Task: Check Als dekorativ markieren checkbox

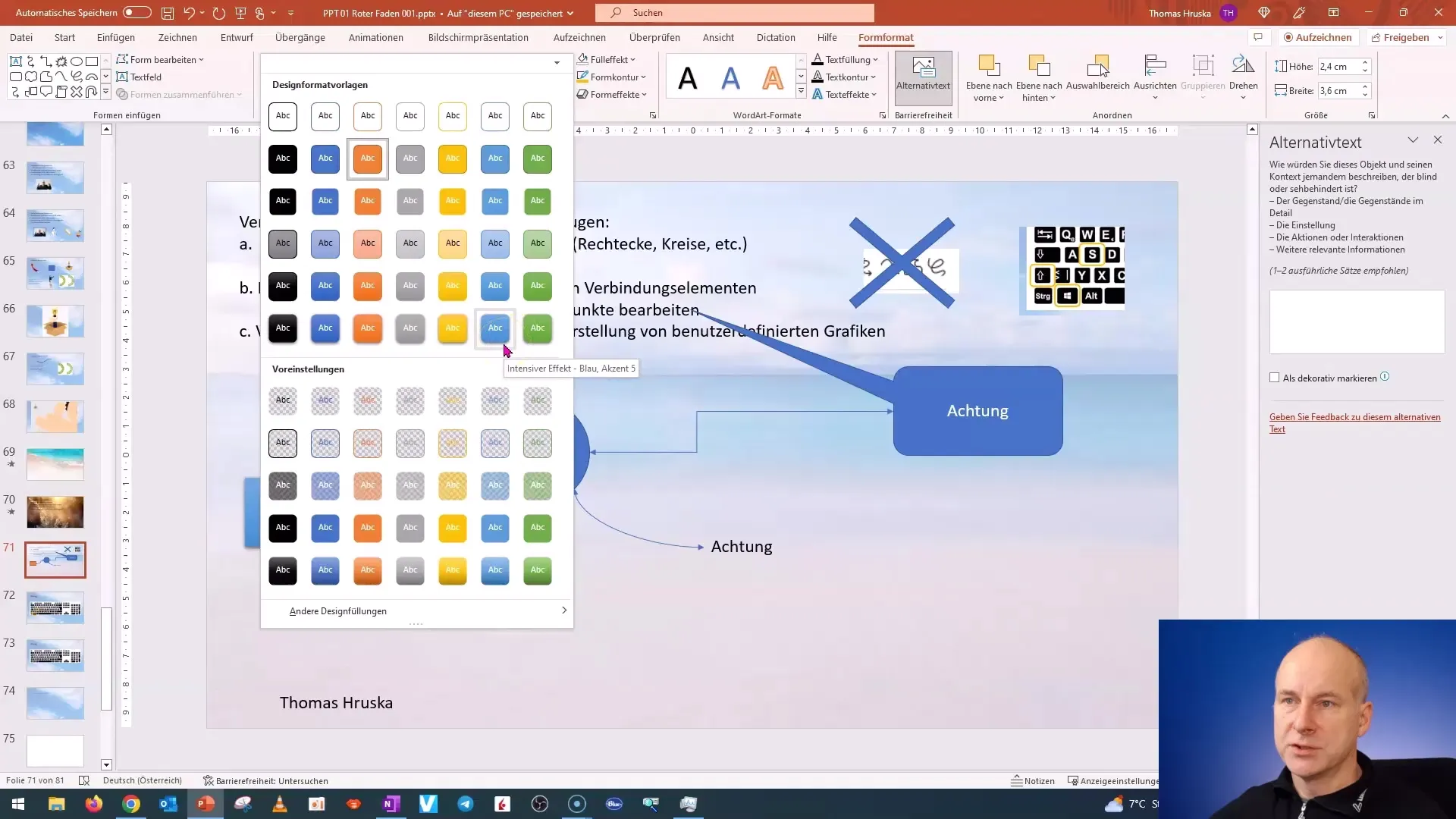Action: coord(1275,378)
